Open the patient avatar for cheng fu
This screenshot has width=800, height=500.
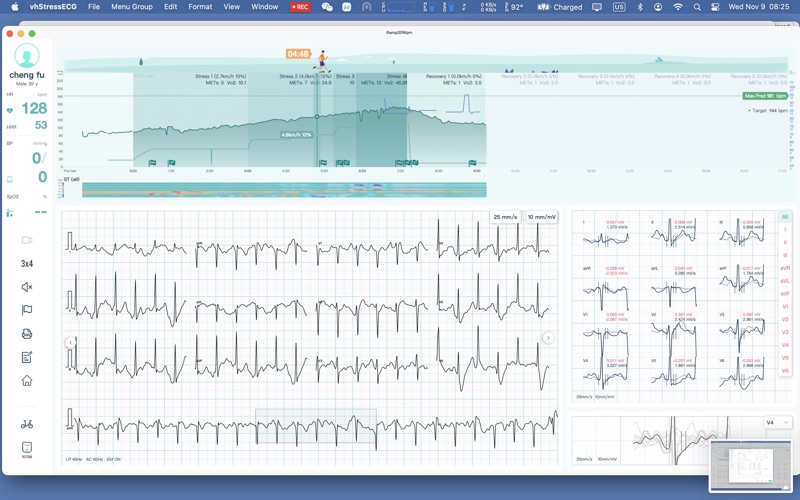pyautogui.click(x=27, y=55)
